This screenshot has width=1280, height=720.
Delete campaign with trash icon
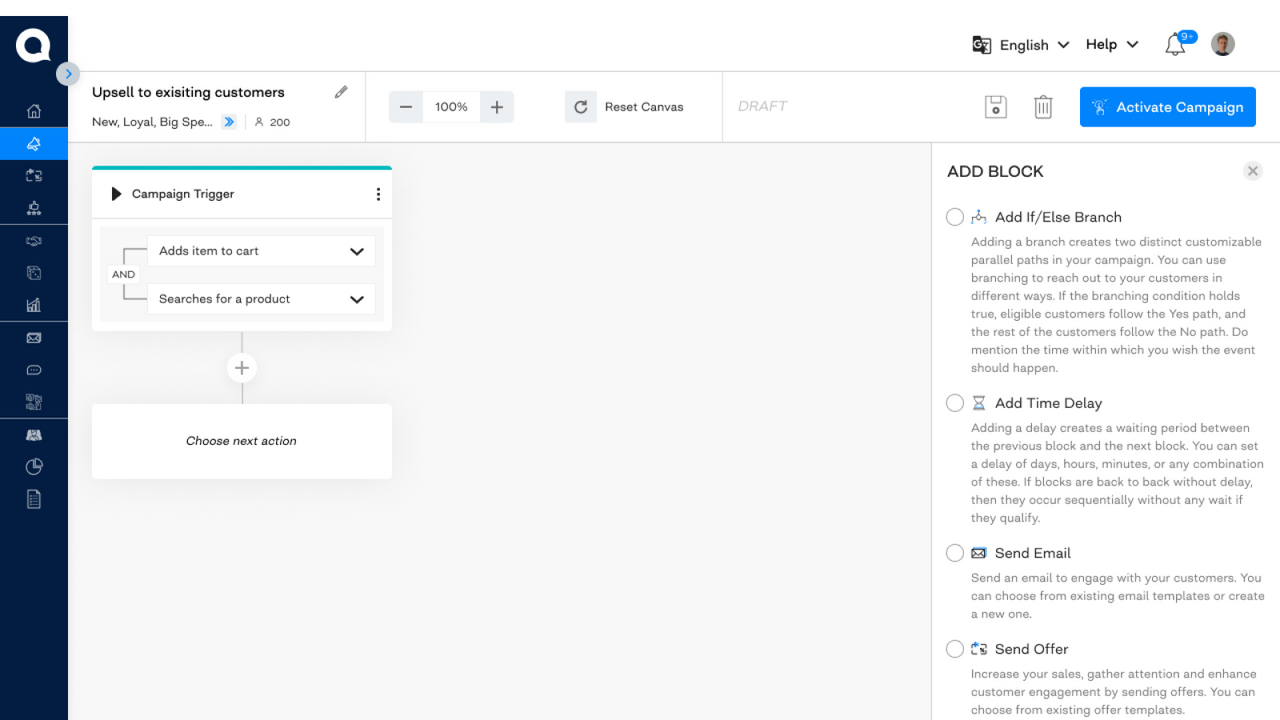[1043, 107]
